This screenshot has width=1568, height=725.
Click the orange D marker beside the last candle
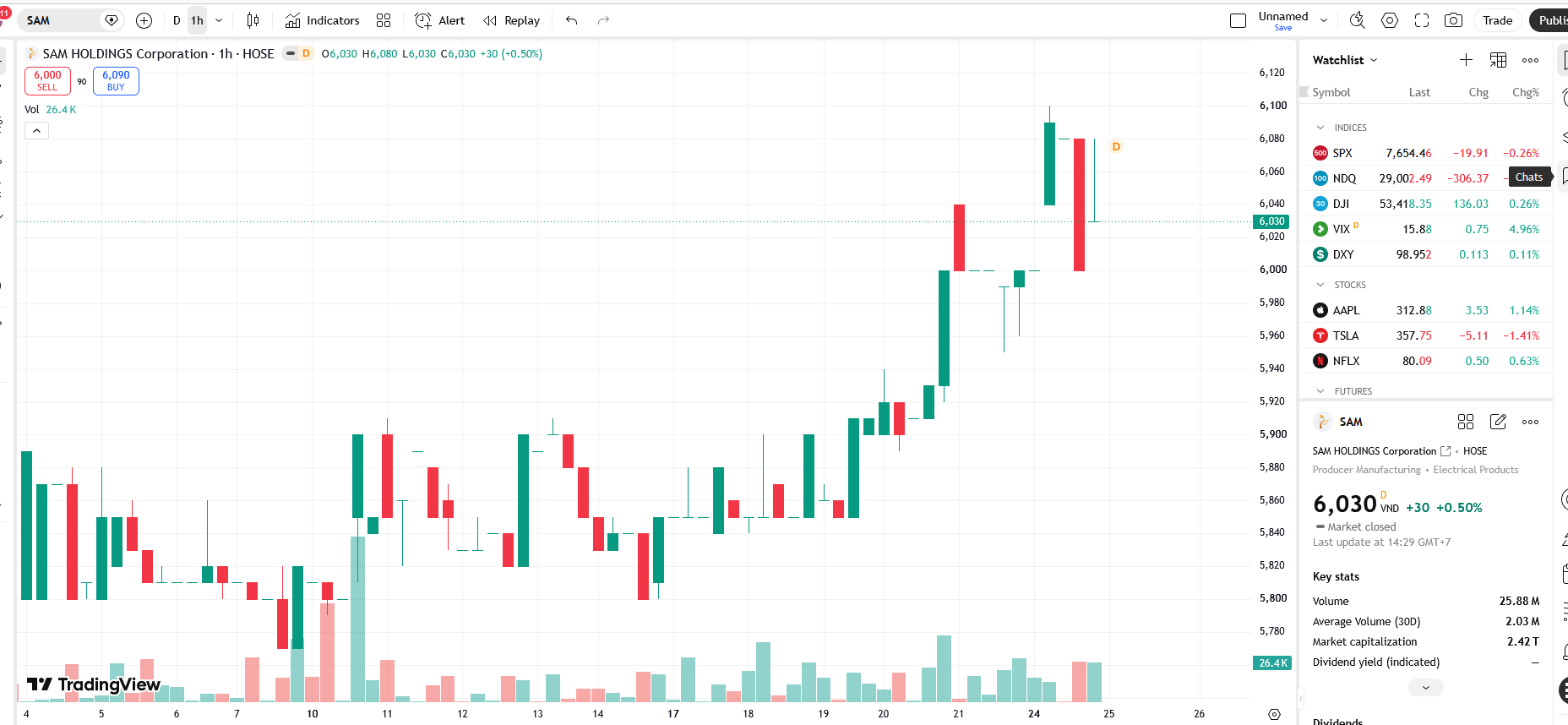1116,147
